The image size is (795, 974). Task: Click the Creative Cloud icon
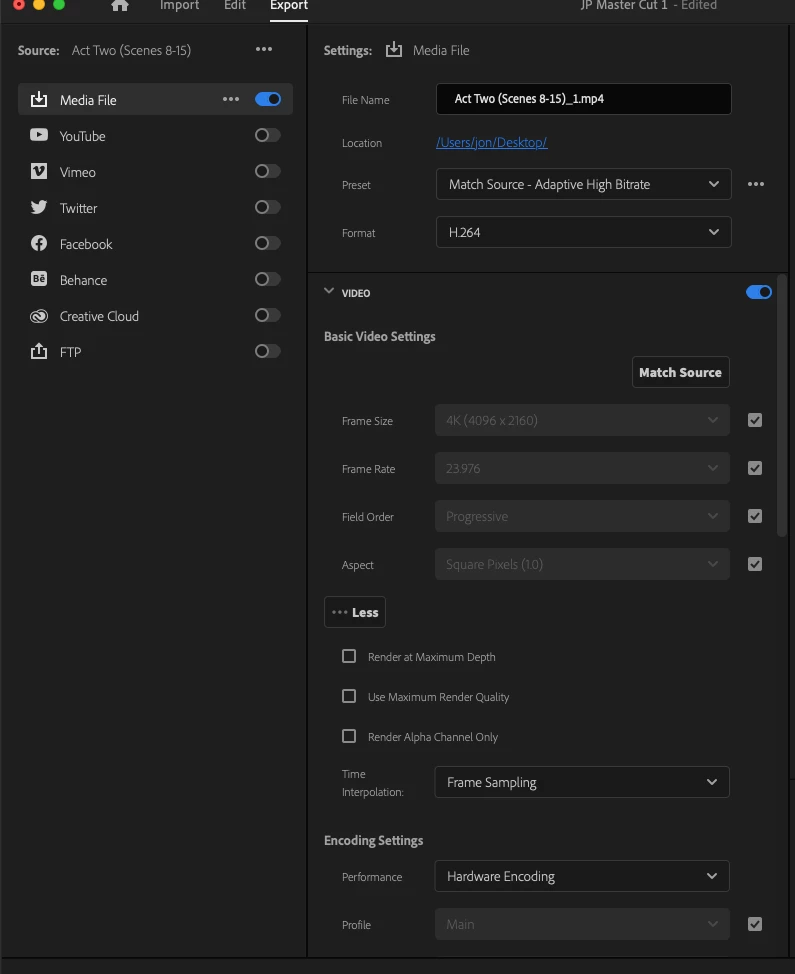point(39,316)
